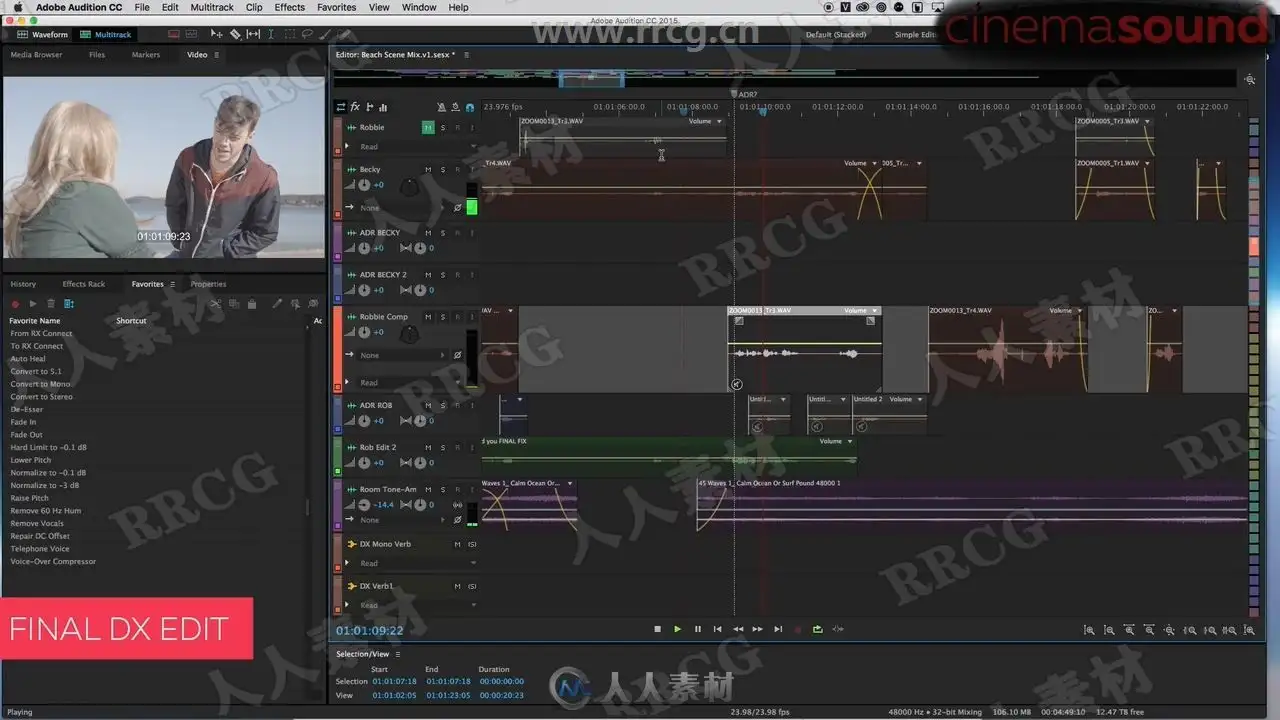Apply the Remove 60 Hz Hum favorite
The height and width of the screenshot is (720, 1280).
pos(46,510)
